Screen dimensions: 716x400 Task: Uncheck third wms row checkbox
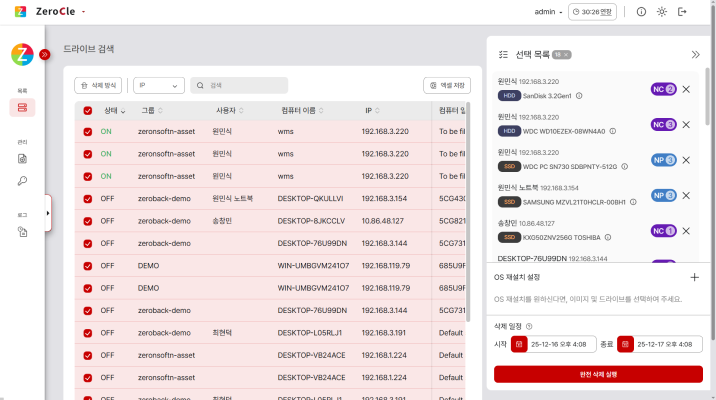coord(88,177)
